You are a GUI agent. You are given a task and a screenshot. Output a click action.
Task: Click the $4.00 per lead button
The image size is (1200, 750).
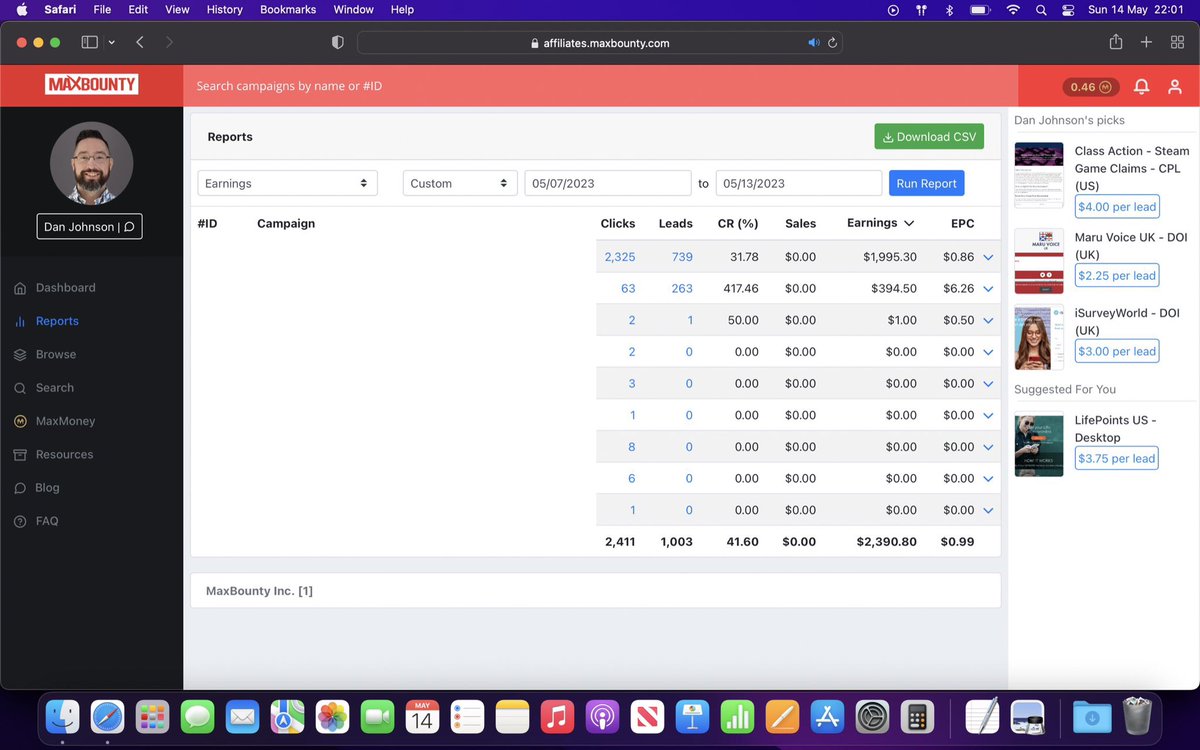(x=1117, y=207)
